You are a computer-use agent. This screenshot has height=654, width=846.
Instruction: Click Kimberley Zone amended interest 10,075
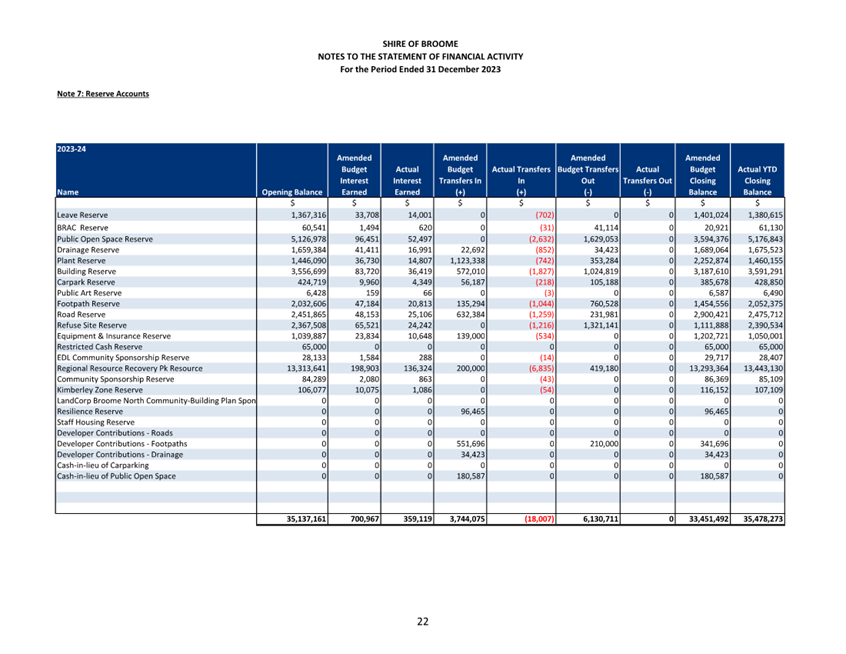click(x=367, y=390)
